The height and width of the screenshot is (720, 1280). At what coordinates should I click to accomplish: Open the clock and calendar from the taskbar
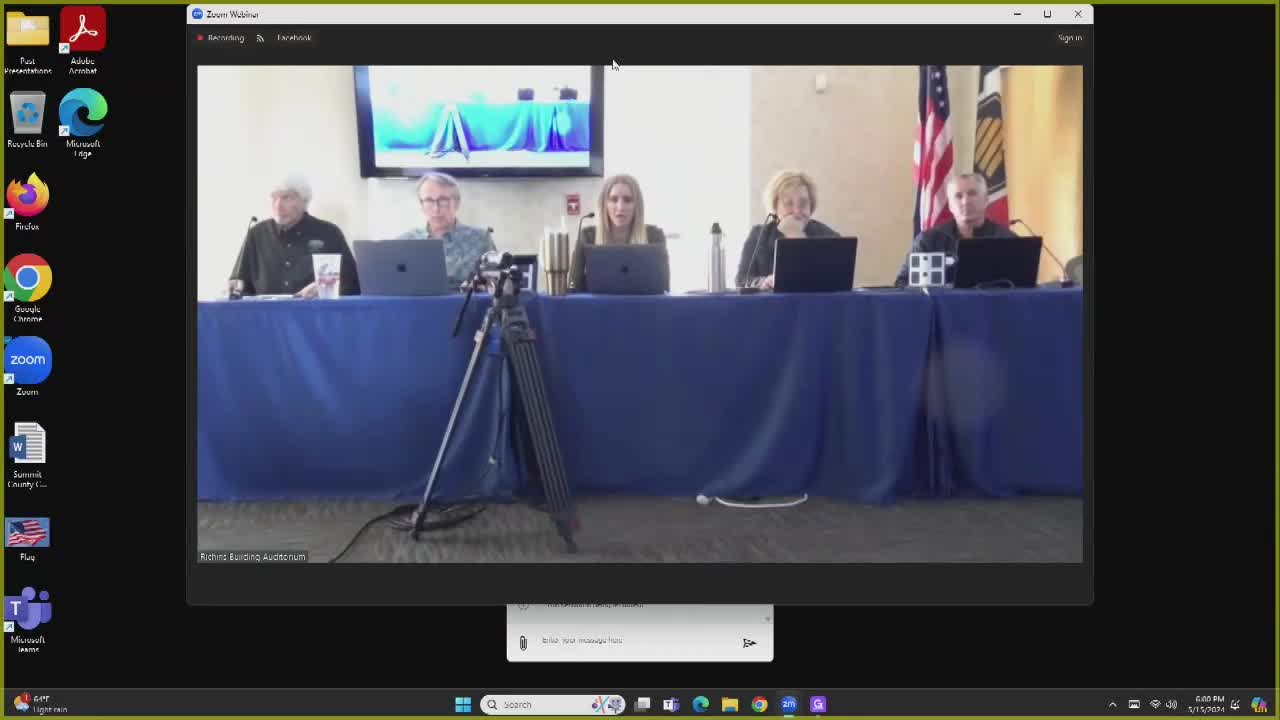[x=1209, y=704]
